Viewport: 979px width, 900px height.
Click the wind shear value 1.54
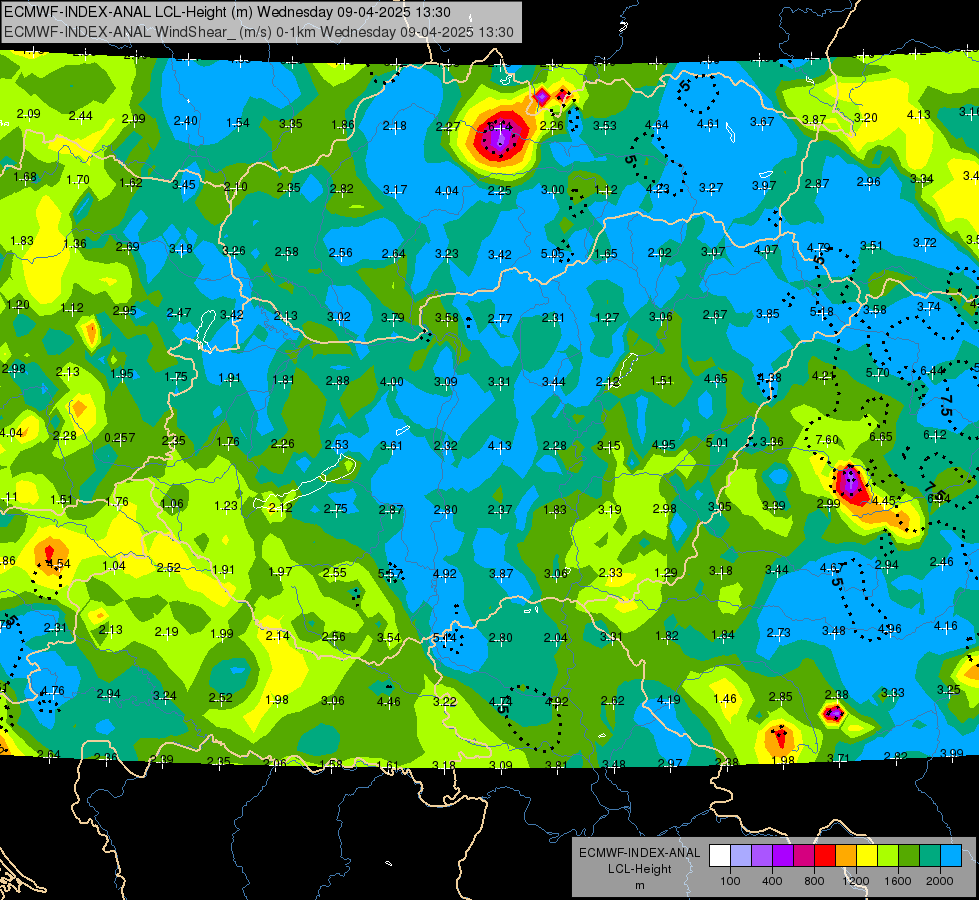[238, 123]
